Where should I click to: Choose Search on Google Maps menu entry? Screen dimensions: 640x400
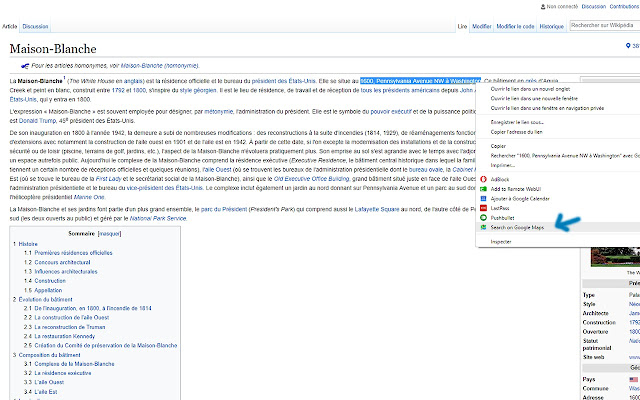558,227
